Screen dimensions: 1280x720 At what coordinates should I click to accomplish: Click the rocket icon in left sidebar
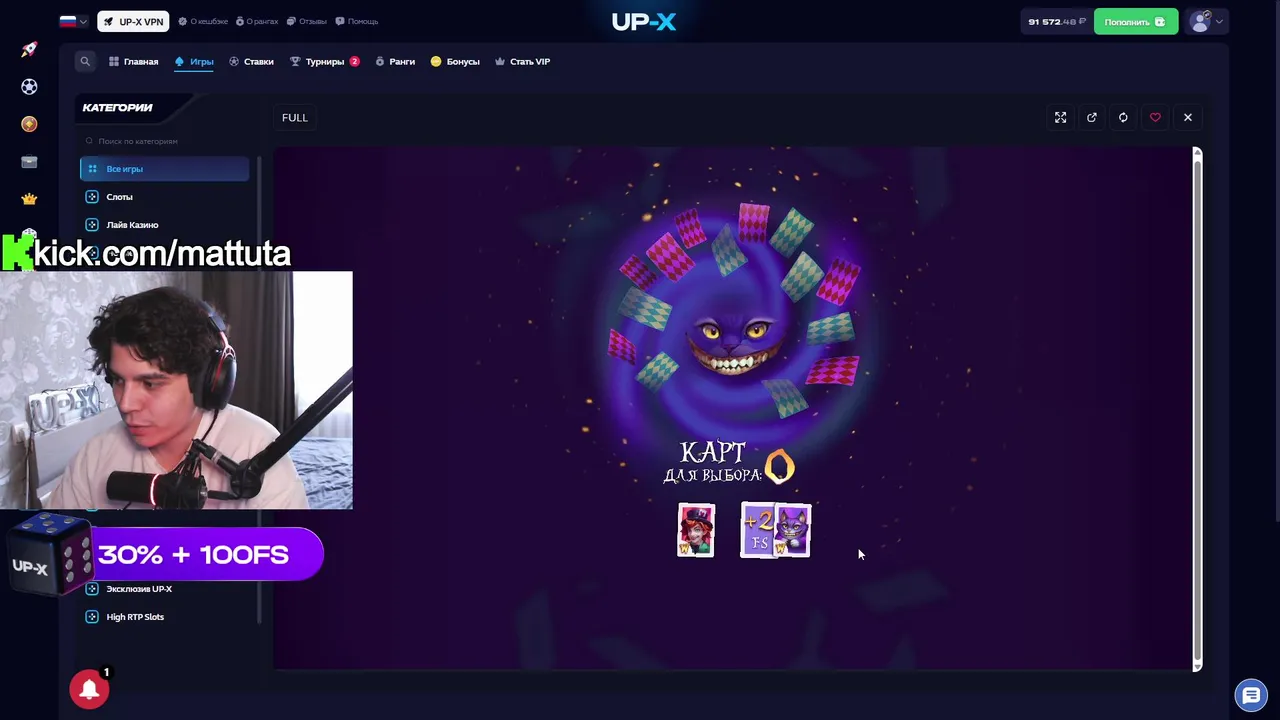coord(29,49)
